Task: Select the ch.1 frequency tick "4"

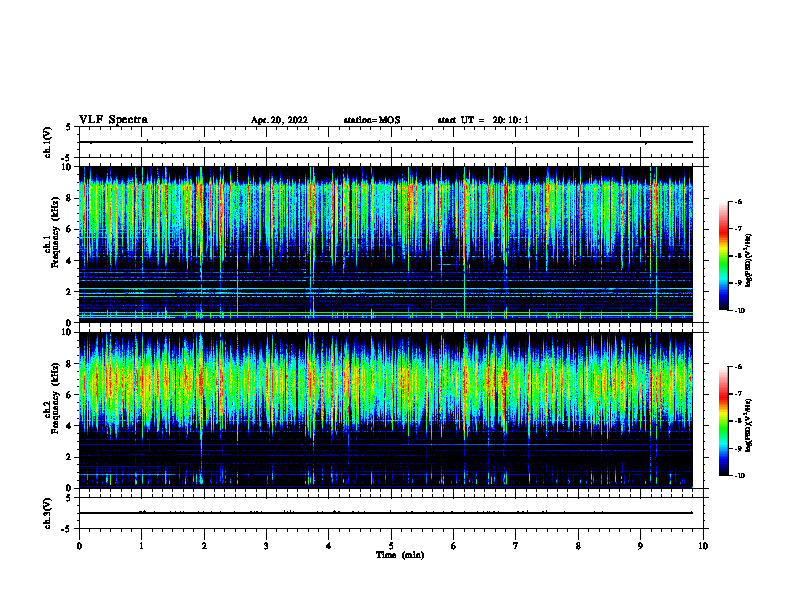Action: (70, 261)
